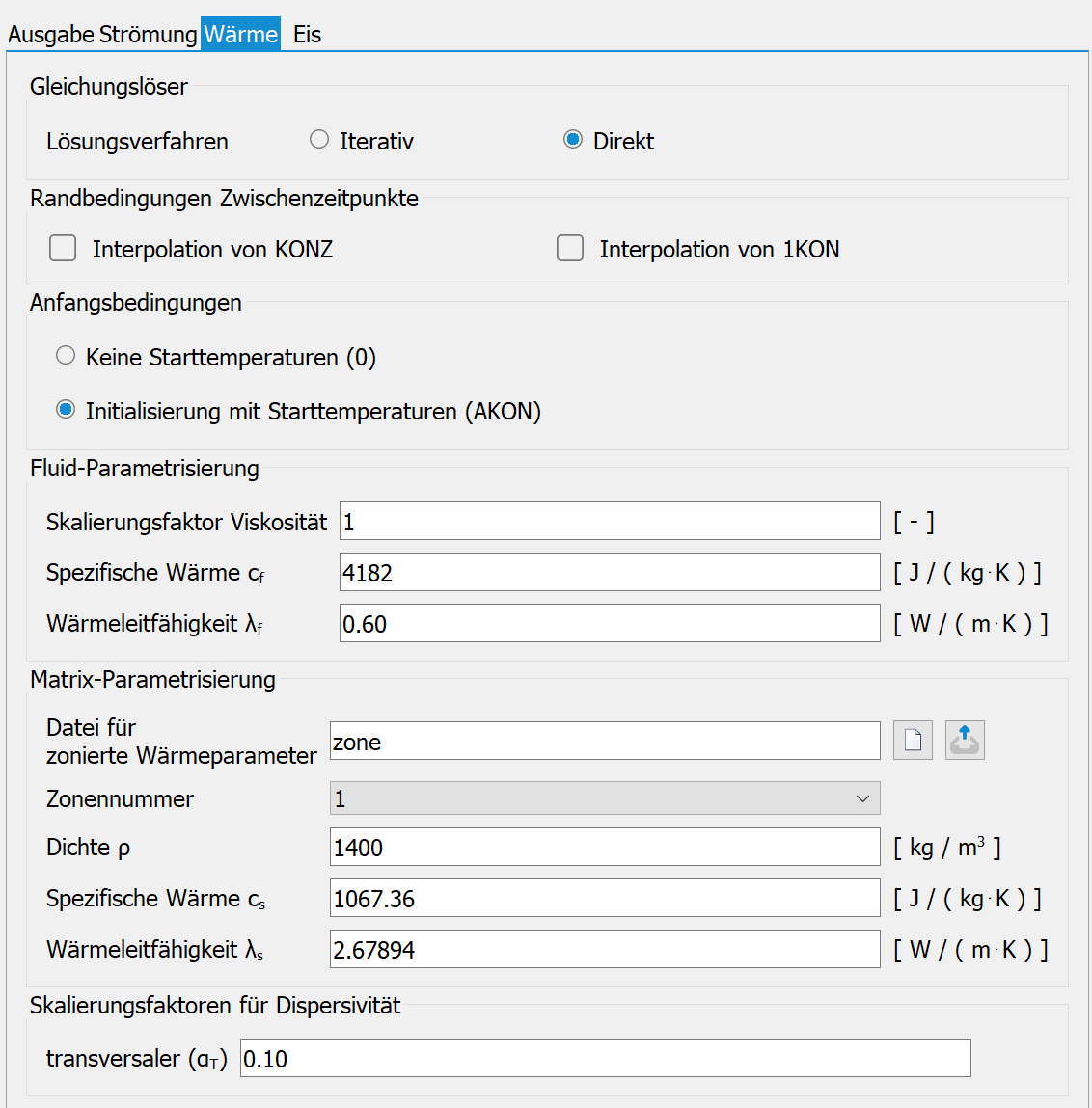Screen dimensions: 1092x1108
Task: Click the Spezifische Wärme cf field with 4182
Action: pyautogui.click(x=610, y=572)
